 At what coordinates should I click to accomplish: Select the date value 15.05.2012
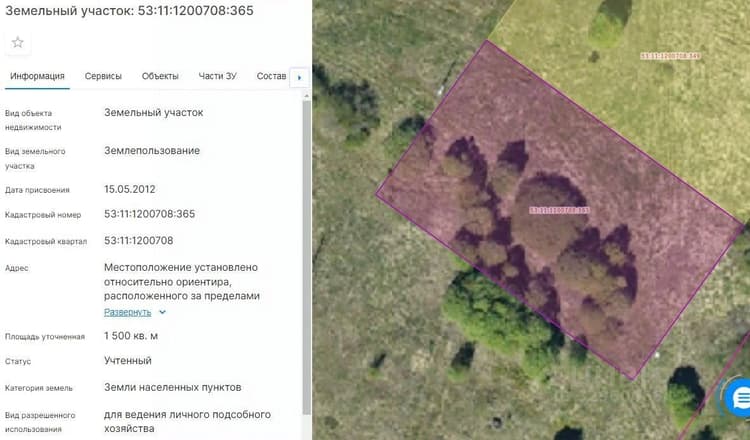(130, 189)
